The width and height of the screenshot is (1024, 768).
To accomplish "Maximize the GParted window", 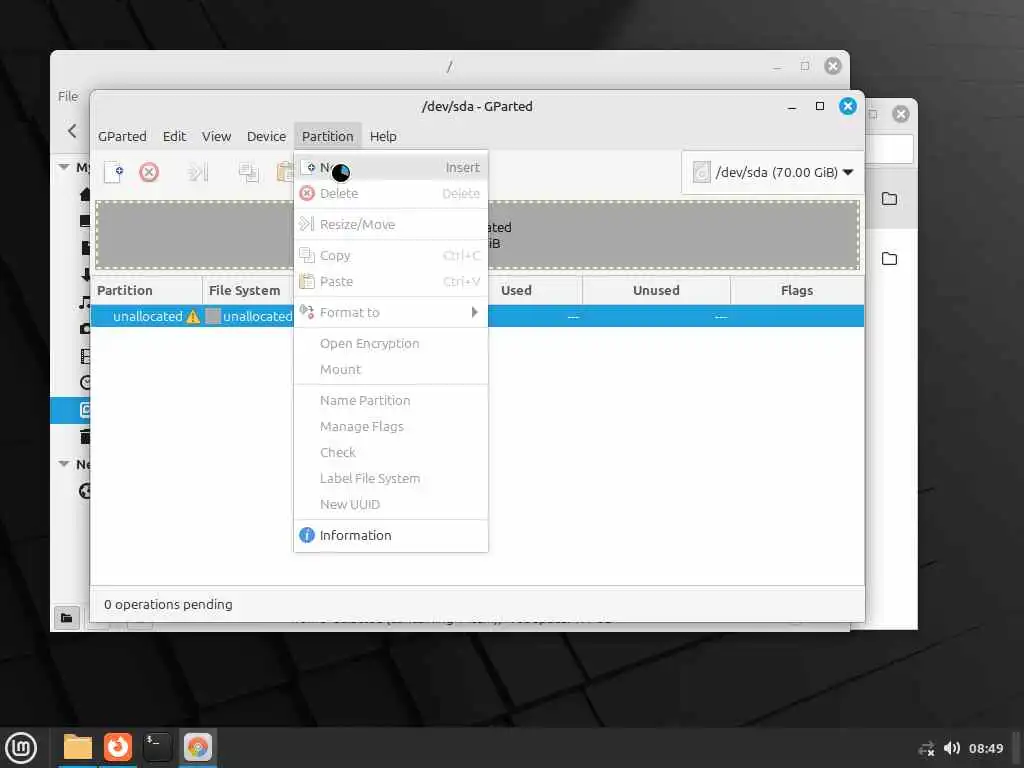I will coord(820,106).
